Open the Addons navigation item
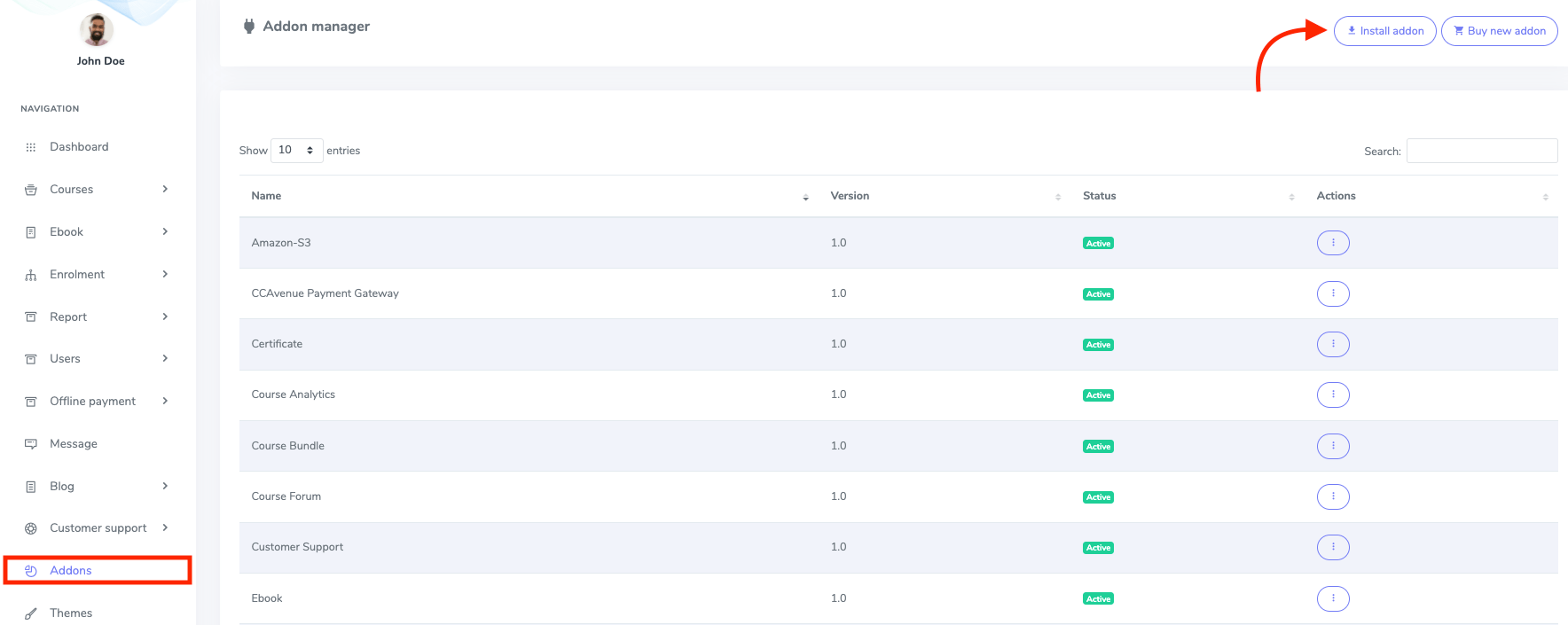Image resolution: width=1568 pixels, height=625 pixels. point(71,571)
